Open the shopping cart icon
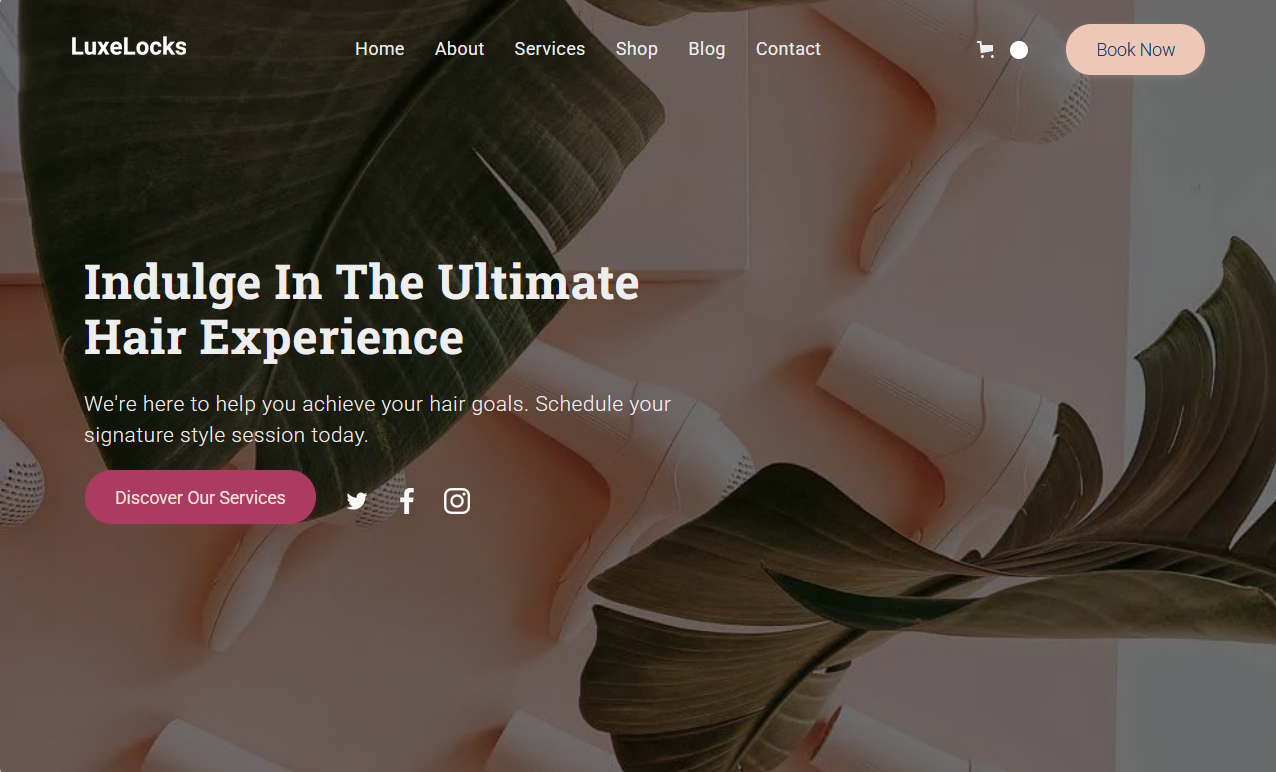This screenshot has width=1276, height=772. pos(985,50)
